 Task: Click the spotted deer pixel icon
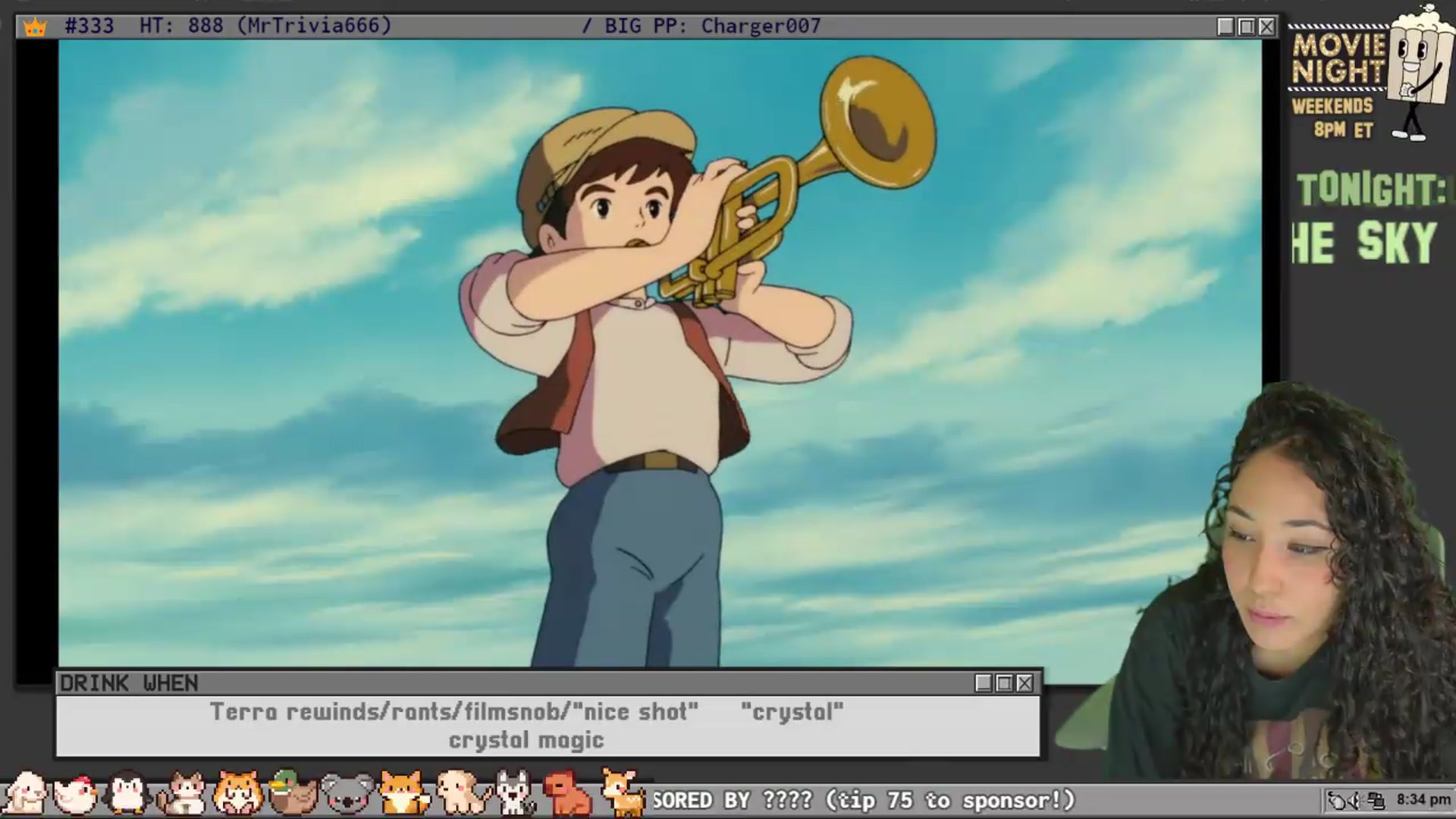(622, 792)
